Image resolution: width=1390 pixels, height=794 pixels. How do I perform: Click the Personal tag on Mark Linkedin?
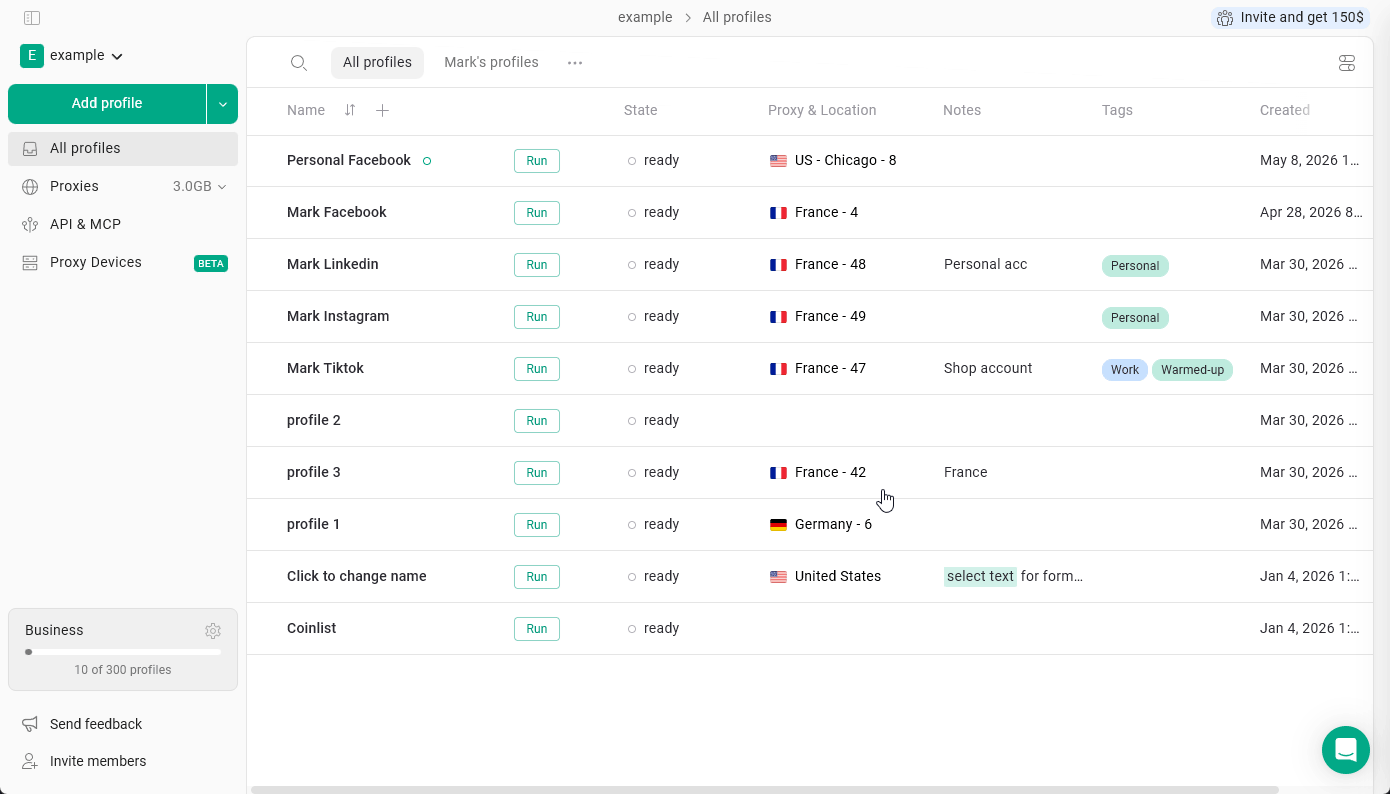point(1135,266)
